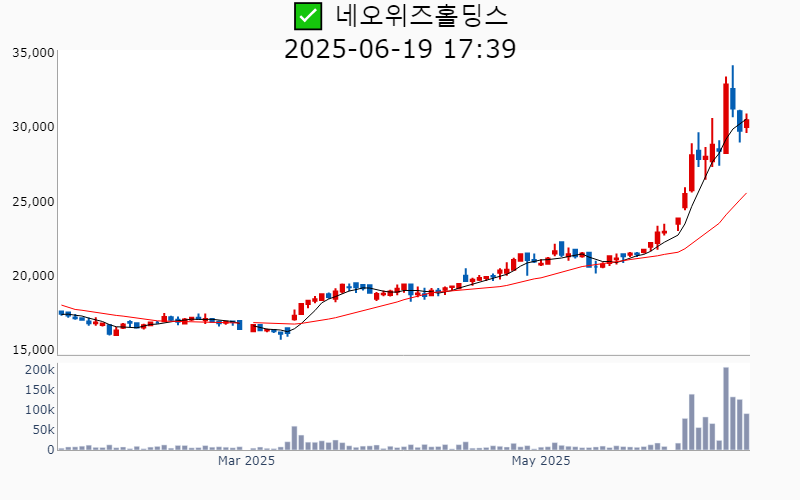
Task: Click the Mar 2025 date axis label
Action: [246, 461]
